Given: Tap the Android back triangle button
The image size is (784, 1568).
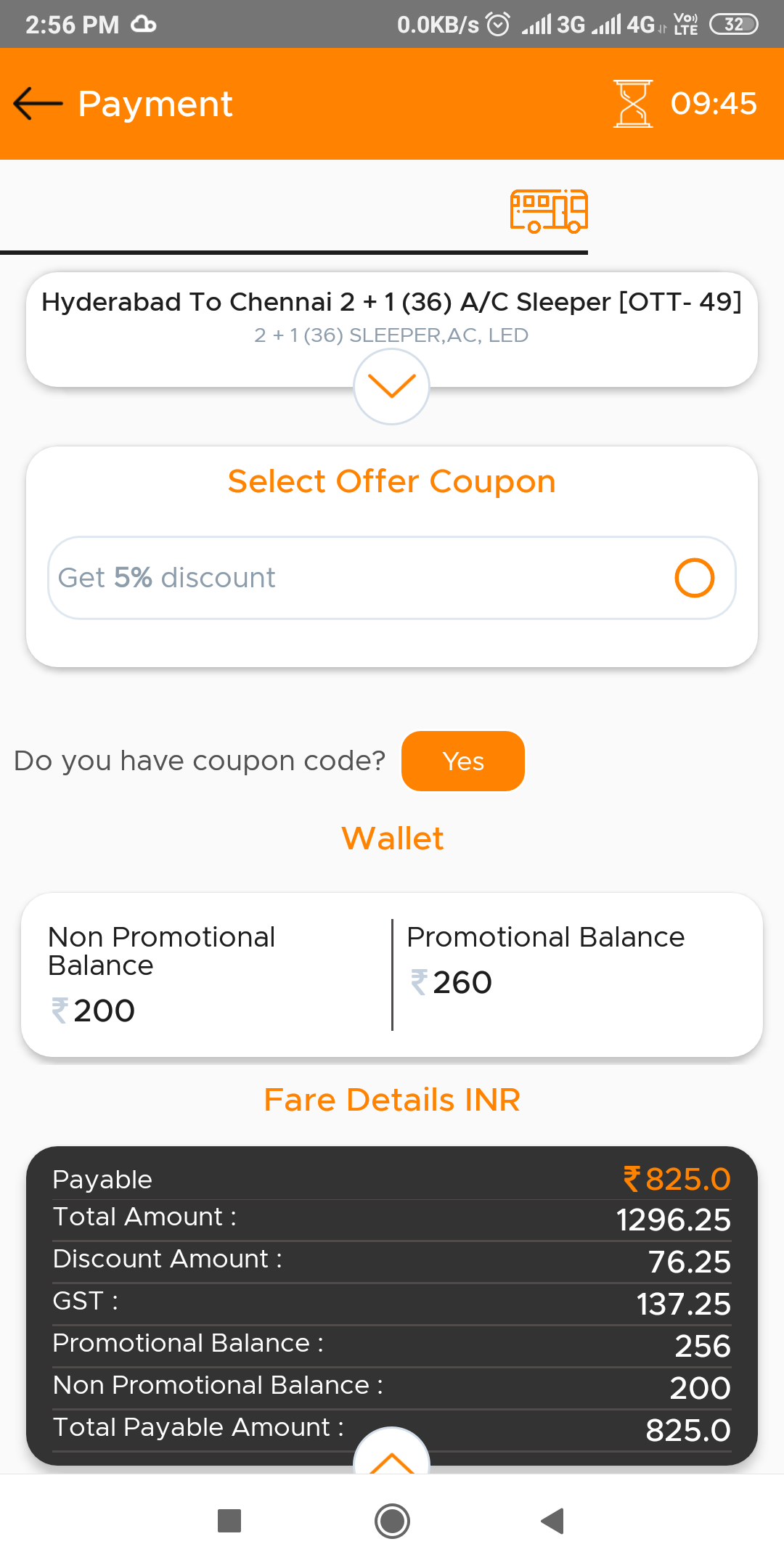Looking at the screenshot, I should coord(552,1520).
